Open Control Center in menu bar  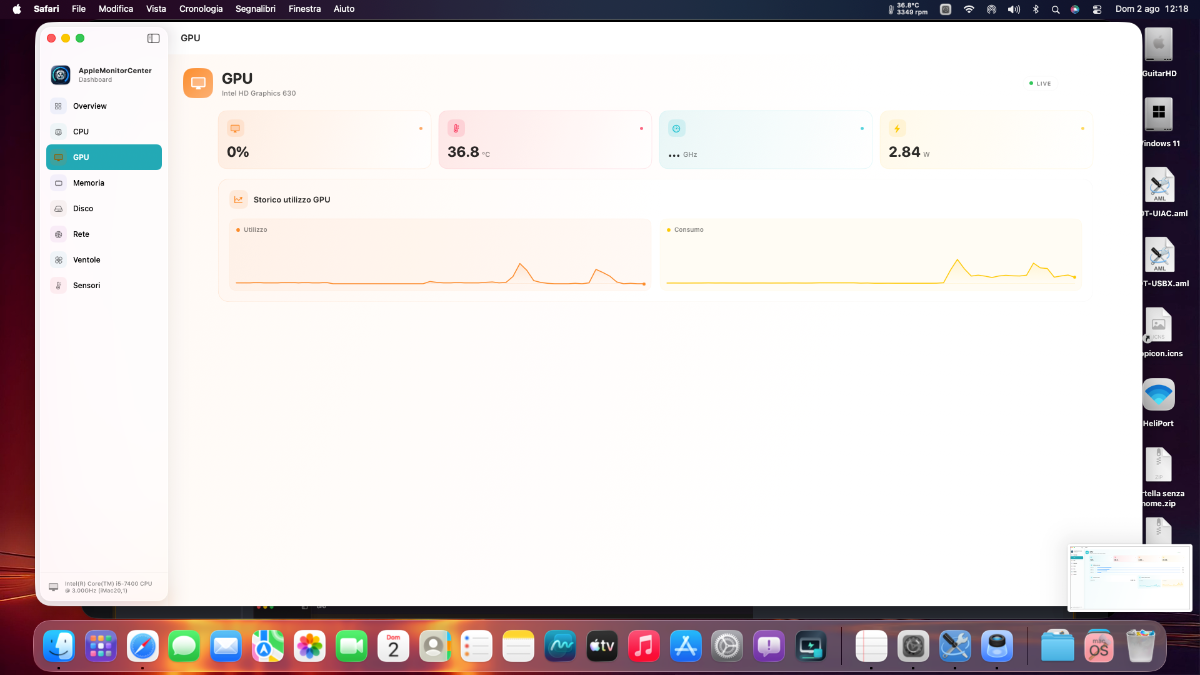click(x=1097, y=9)
